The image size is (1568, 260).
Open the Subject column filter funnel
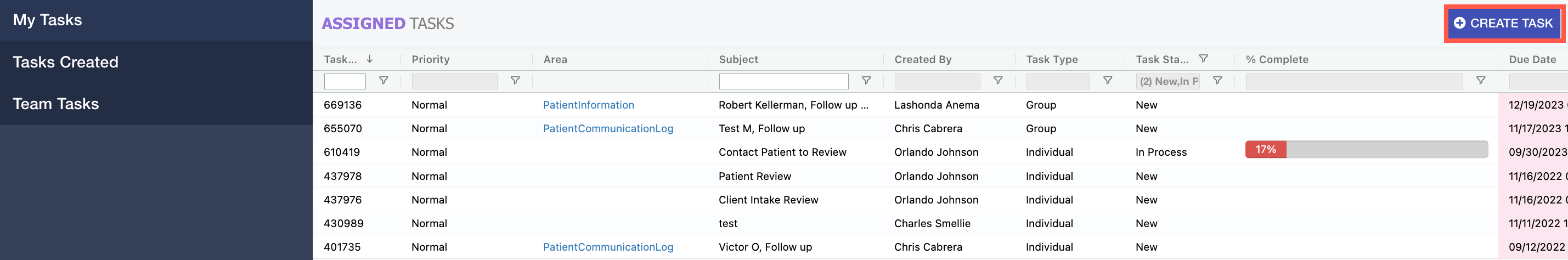tap(866, 81)
